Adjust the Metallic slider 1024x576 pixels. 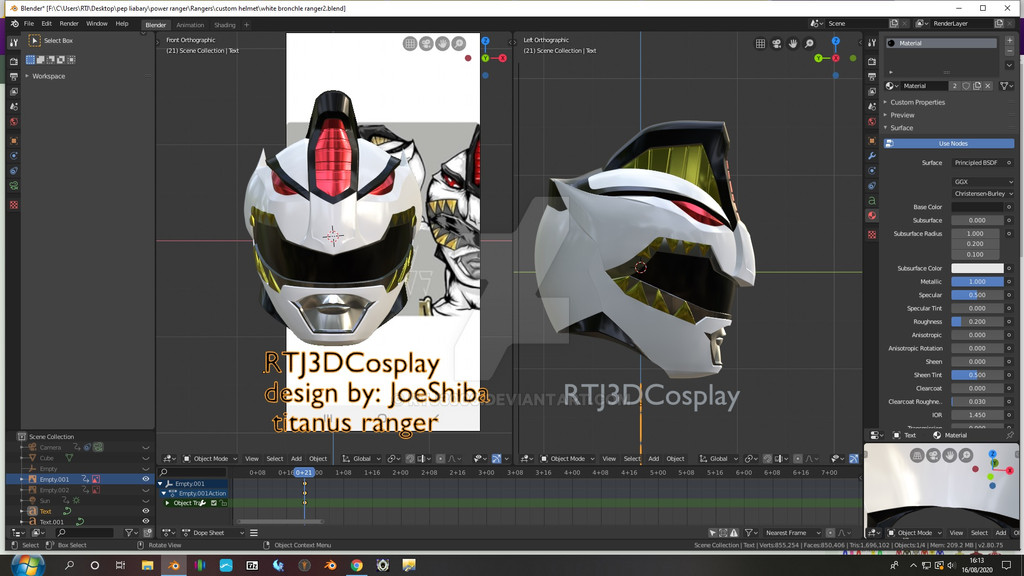pyautogui.click(x=977, y=281)
